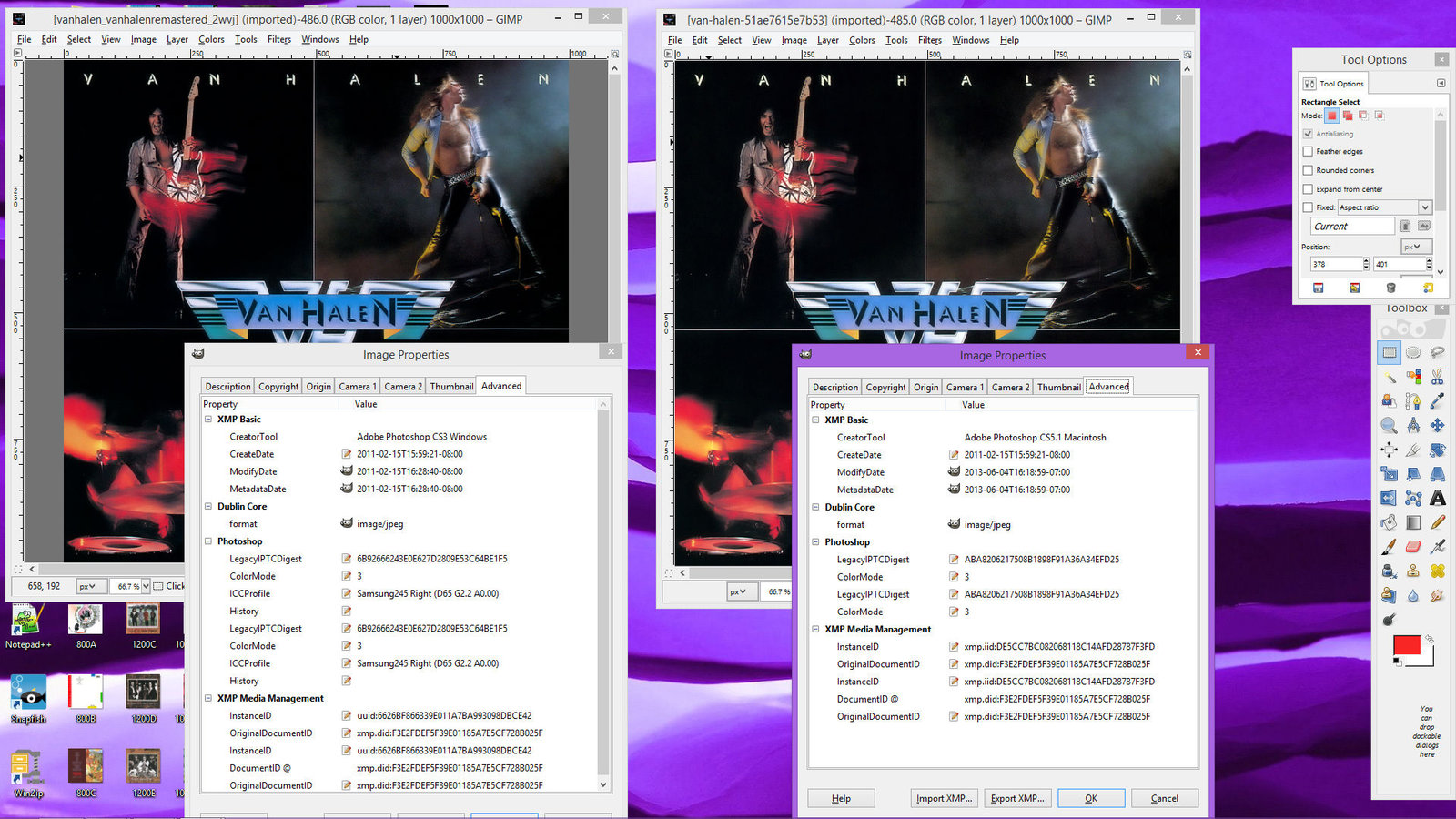Click the OK button
The image size is (1456, 819).
(x=1091, y=798)
